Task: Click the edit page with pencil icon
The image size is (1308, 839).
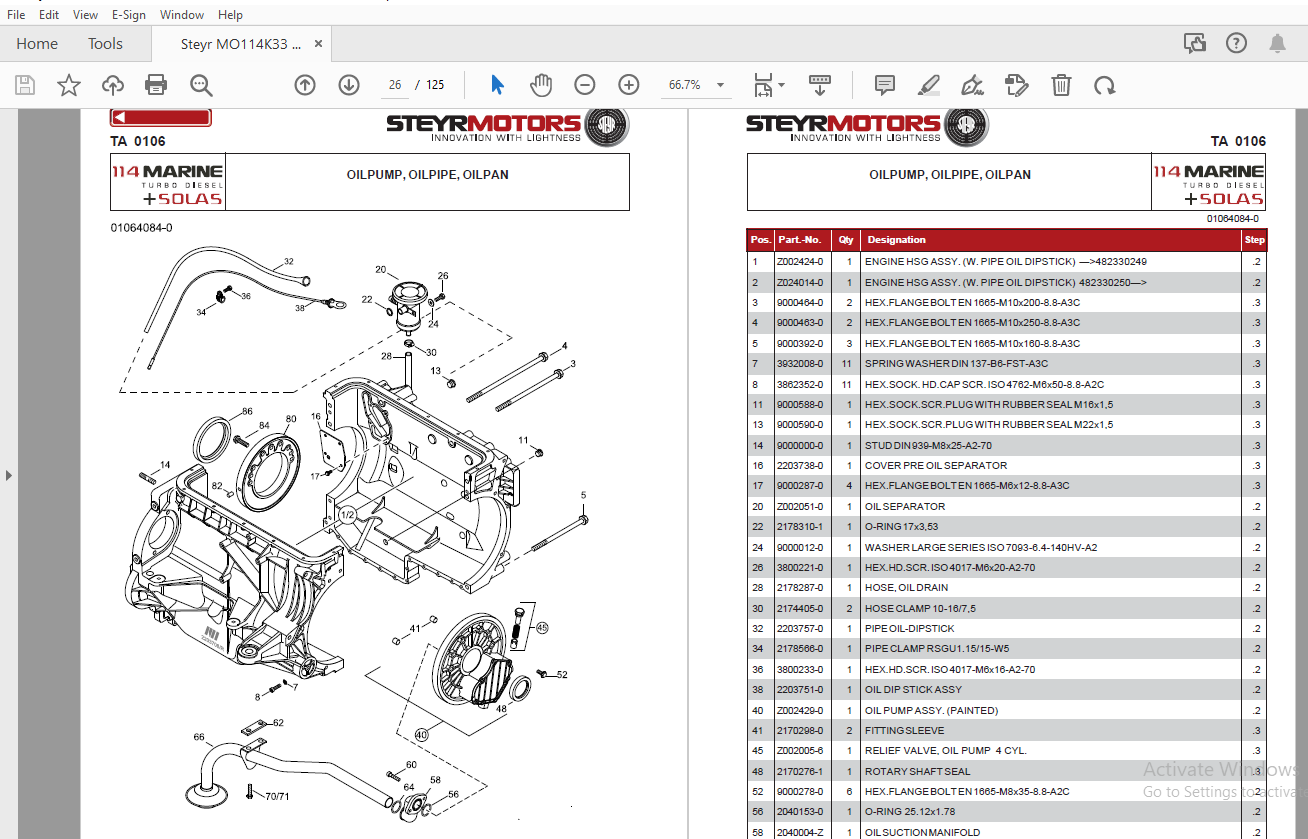Action: (1016, 85)
